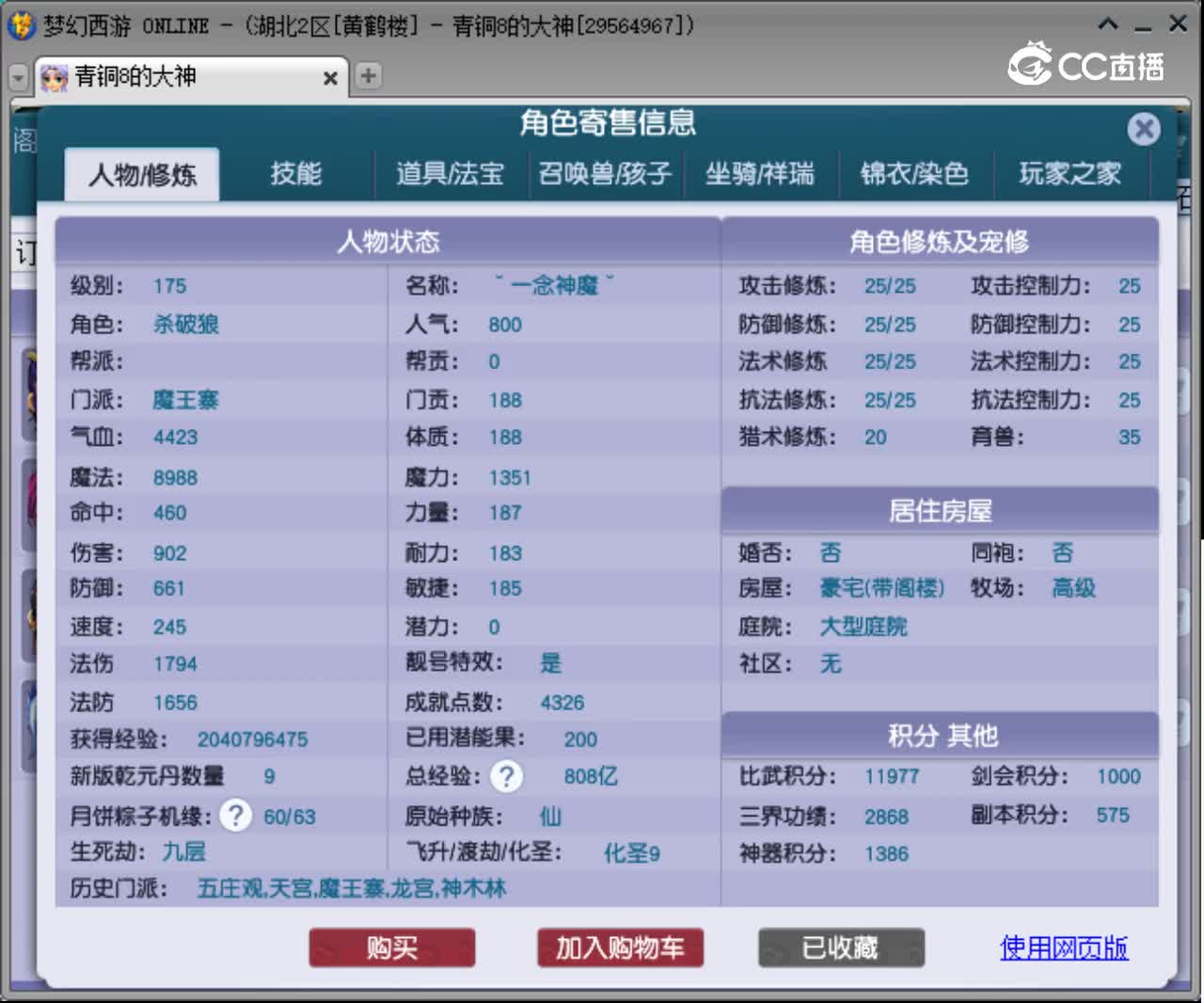Click the 豪宅(带阁楼) house value

(881, 588)
